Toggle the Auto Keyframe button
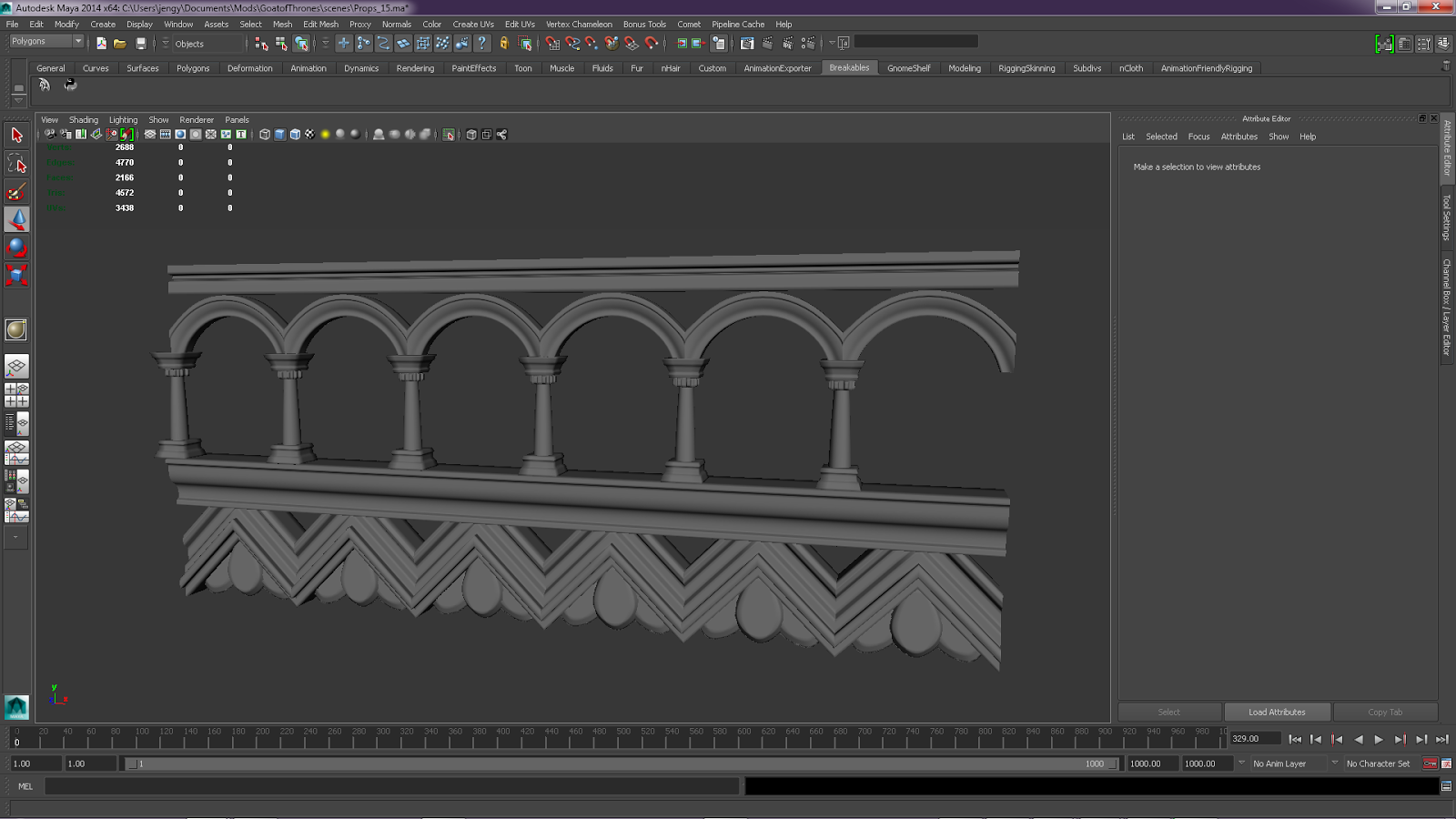 pyautogui.click(x=1430, y=763)
